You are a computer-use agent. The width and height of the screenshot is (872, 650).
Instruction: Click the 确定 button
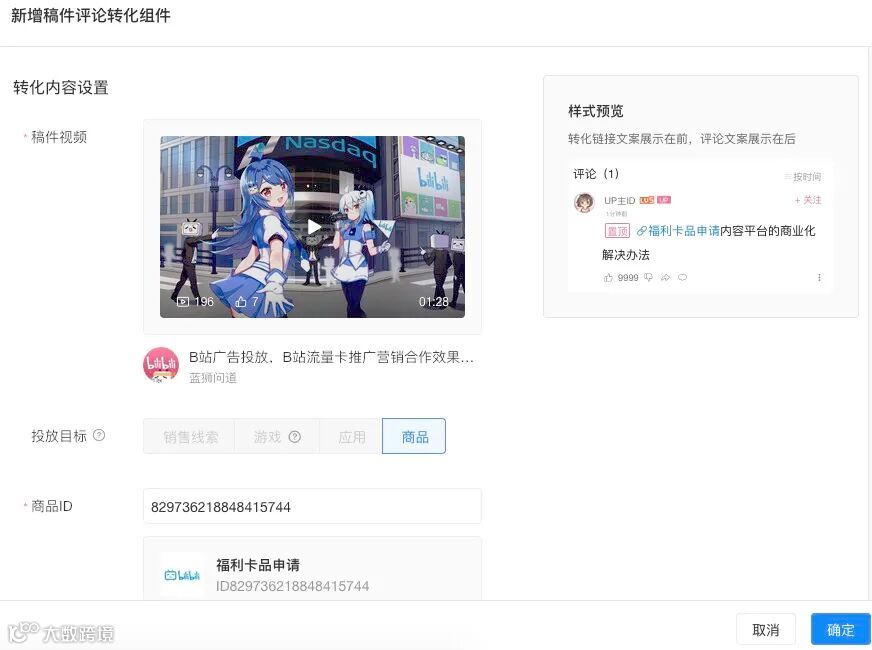point(840,630)
